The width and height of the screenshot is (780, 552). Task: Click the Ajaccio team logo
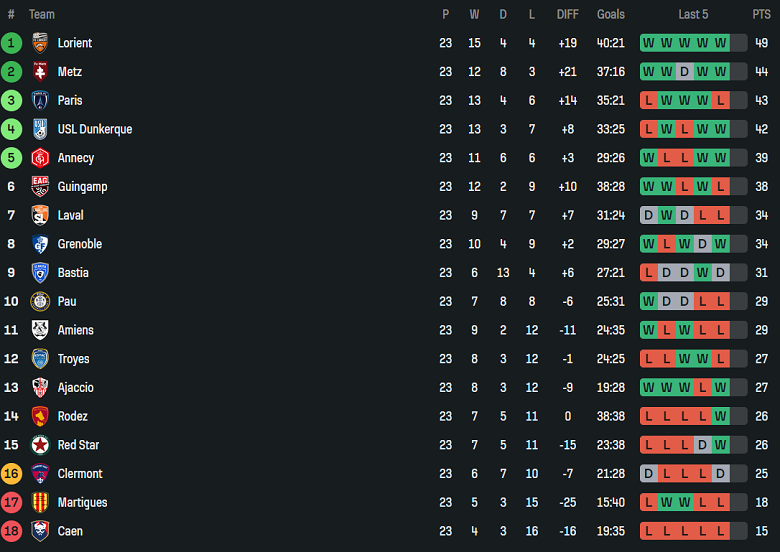[x=40, y=388]
